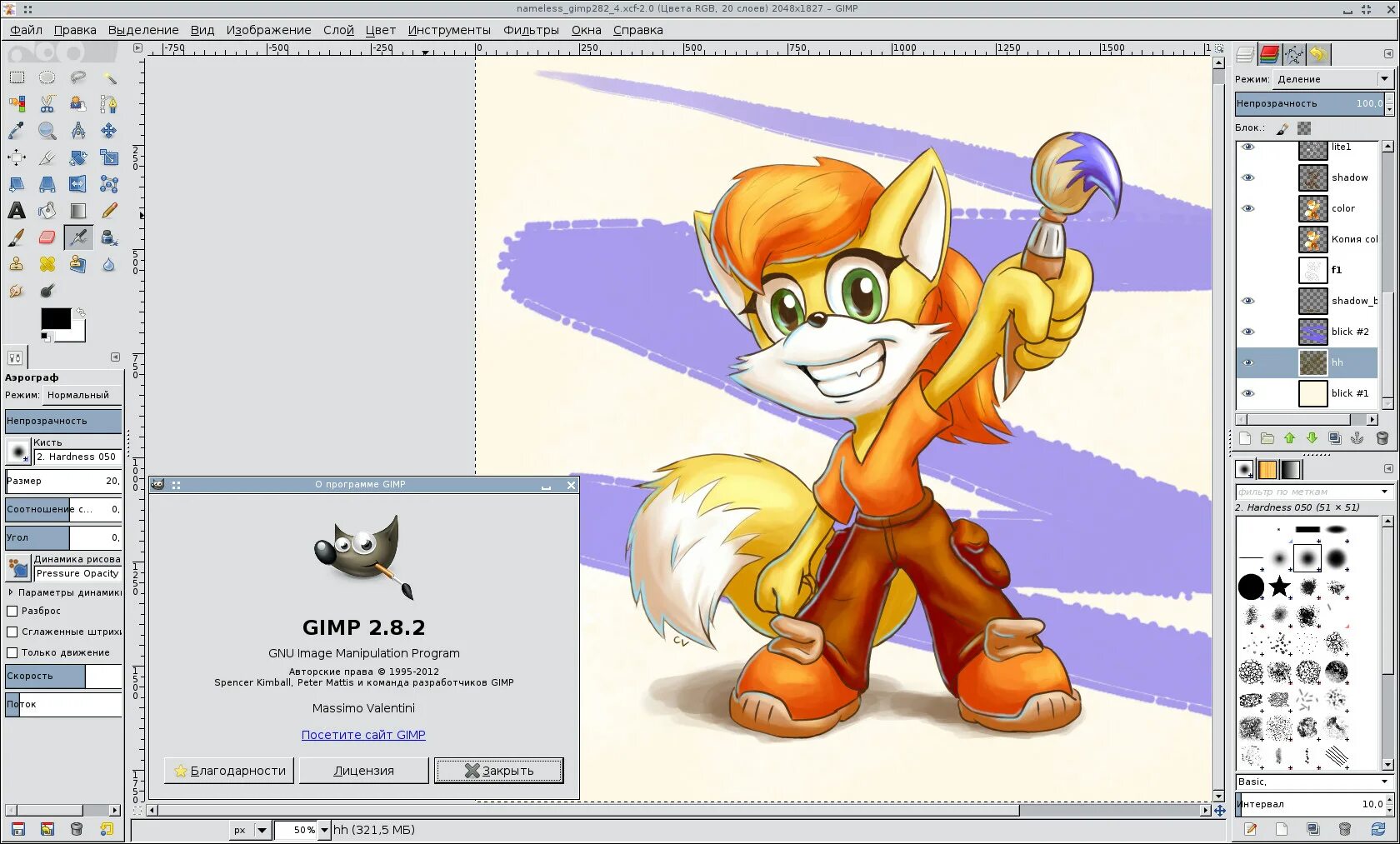
Task: Open the brush editor pencil icon
Action: coord(1251,829)
